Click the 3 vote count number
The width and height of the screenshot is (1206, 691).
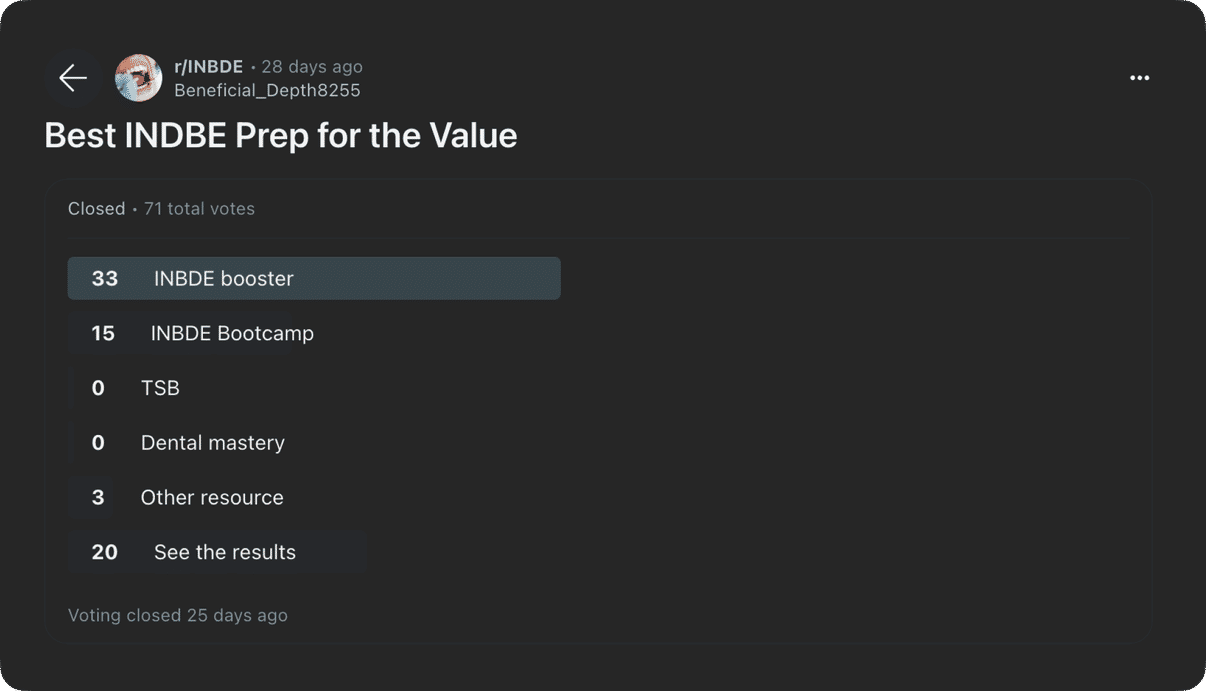(x=98, y=498)
